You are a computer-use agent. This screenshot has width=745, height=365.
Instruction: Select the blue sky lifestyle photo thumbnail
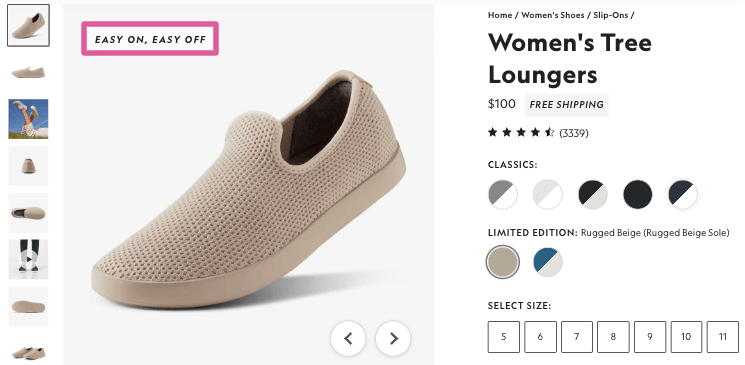[x=29, y=119]
